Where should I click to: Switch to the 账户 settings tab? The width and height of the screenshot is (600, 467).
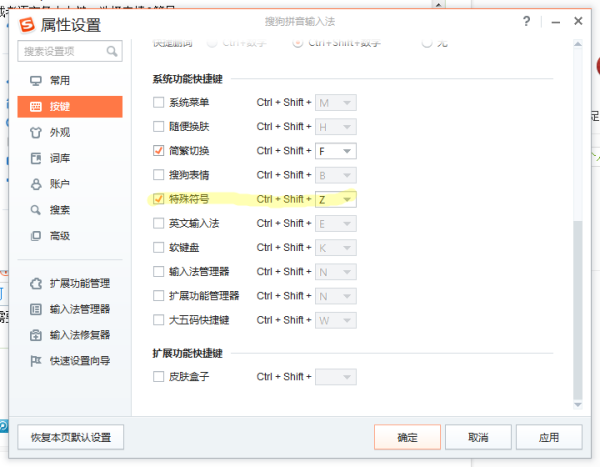(x=70, y=184)
